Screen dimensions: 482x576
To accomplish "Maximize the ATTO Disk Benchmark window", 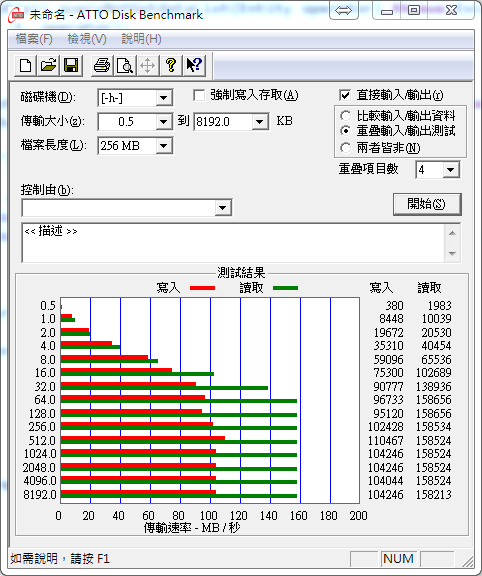I will 414,10.
